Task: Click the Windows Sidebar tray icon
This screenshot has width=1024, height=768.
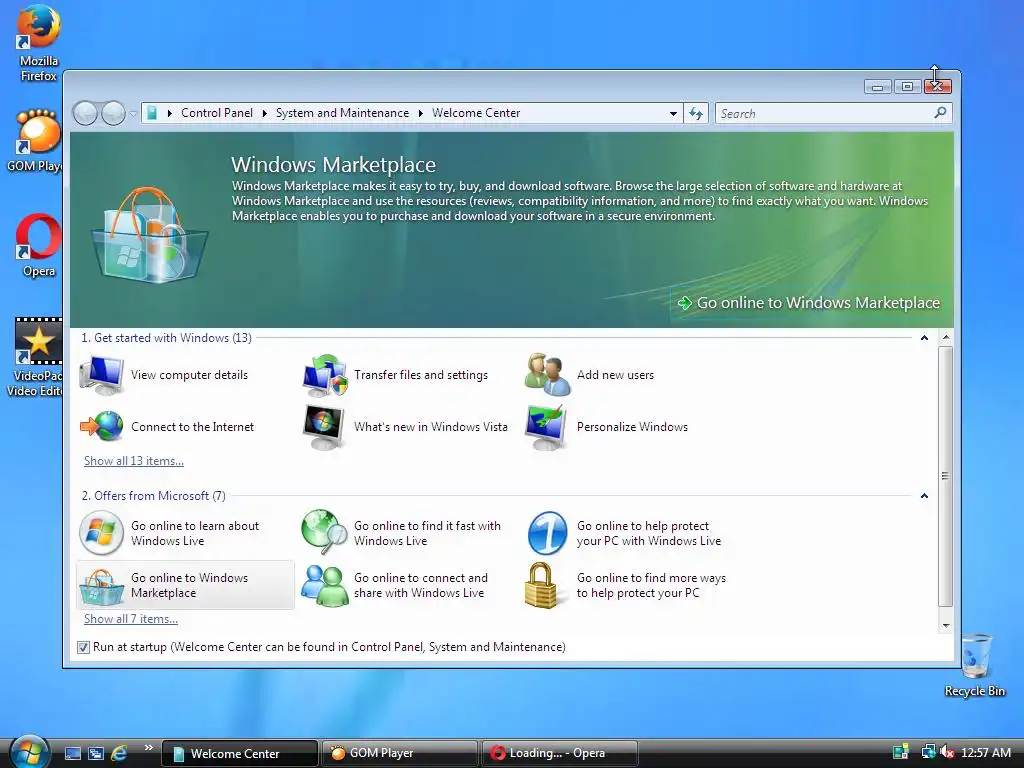Action: click(901, 752)
